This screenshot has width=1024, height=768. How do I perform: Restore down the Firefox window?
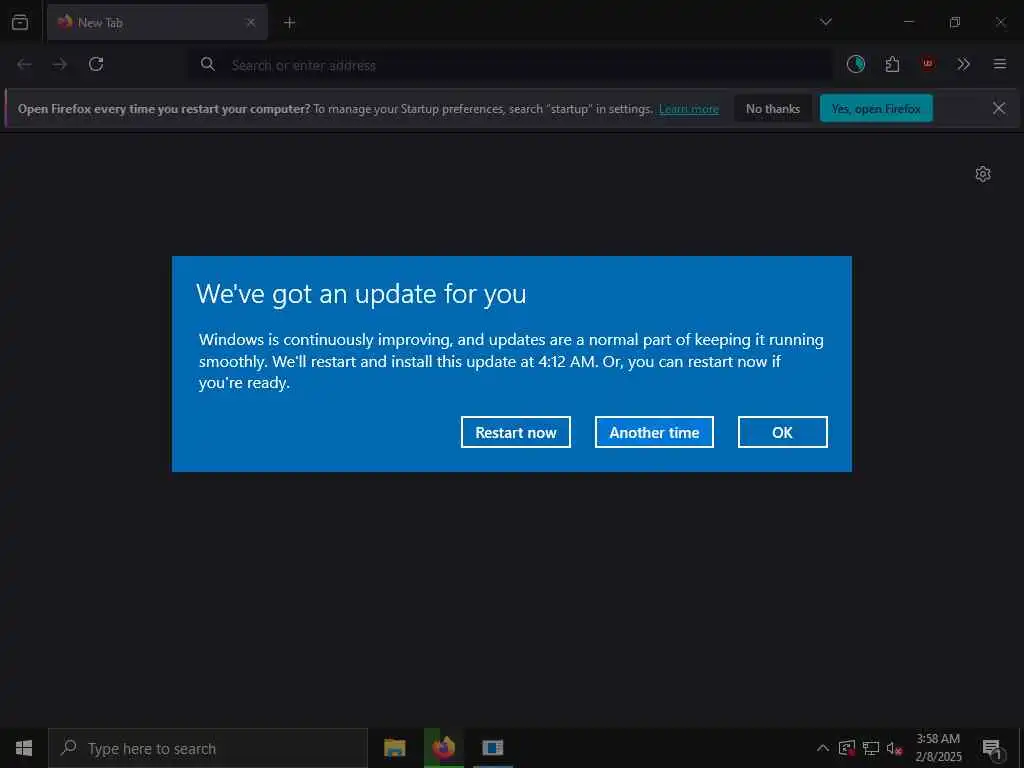[955, 22]
